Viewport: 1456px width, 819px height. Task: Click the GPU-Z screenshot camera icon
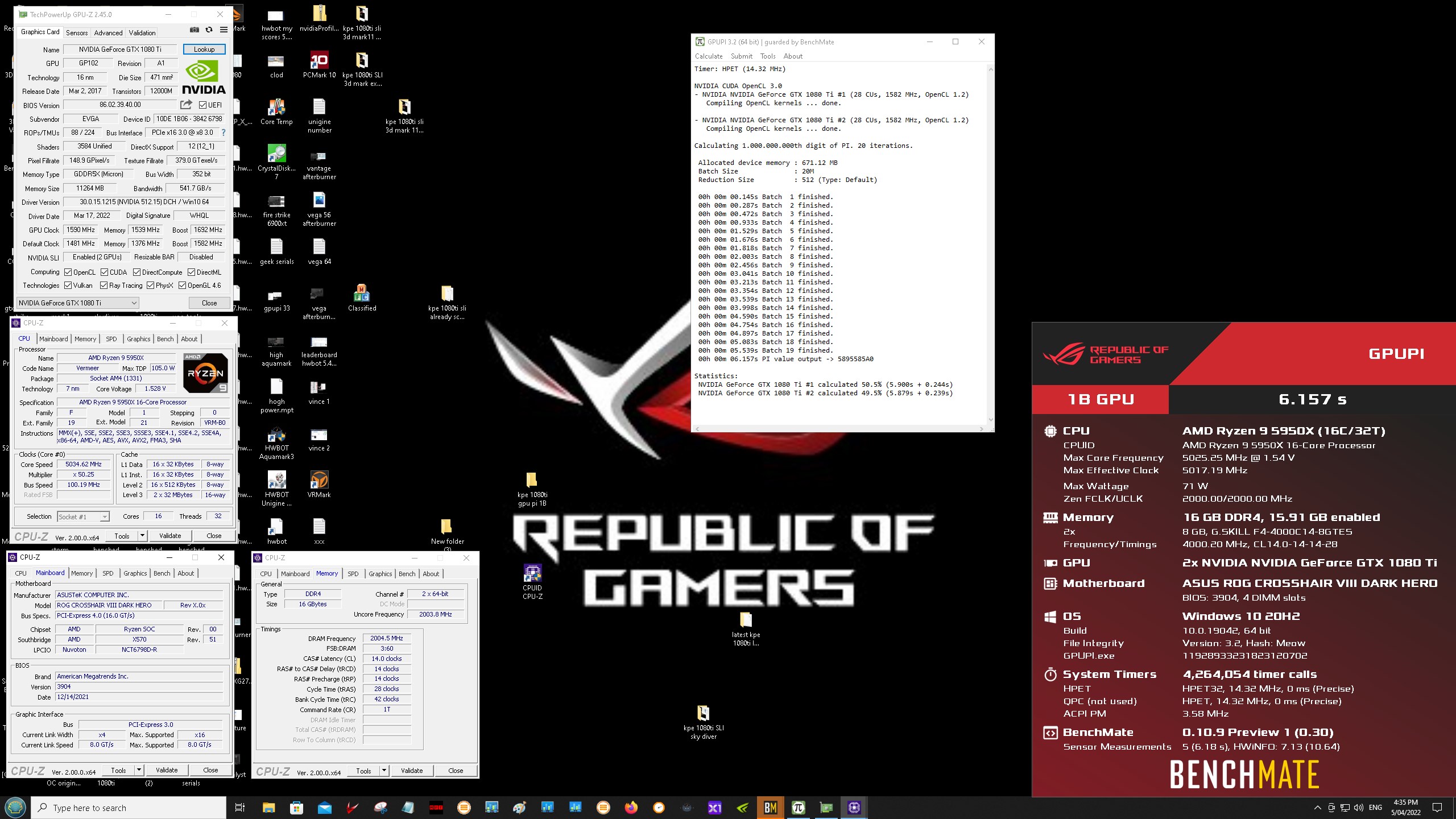point(195,30)
